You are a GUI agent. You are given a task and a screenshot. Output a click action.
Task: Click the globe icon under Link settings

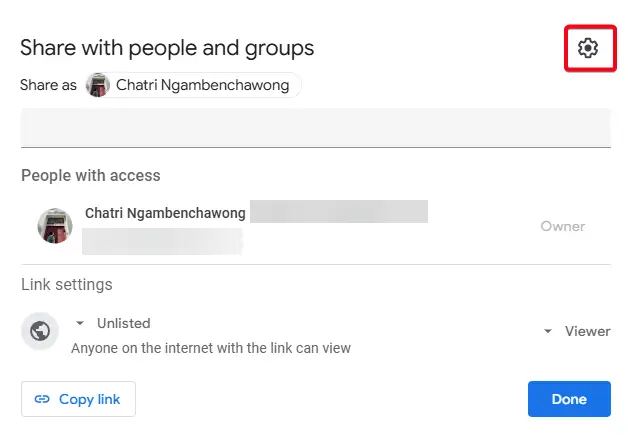tap(40, 331)
